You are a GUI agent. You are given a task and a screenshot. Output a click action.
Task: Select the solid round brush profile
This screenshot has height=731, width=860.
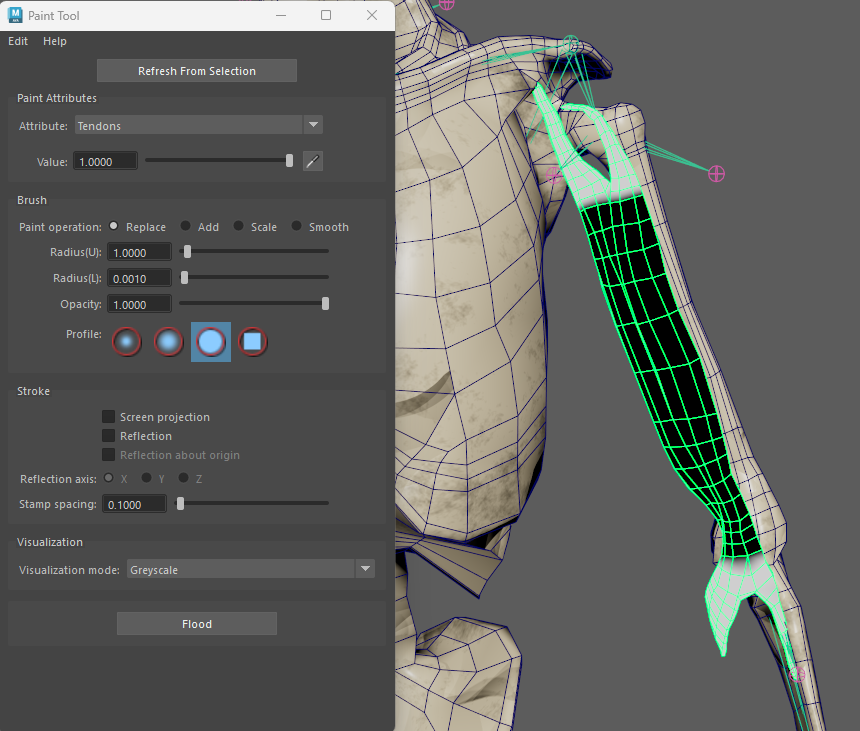211,342
